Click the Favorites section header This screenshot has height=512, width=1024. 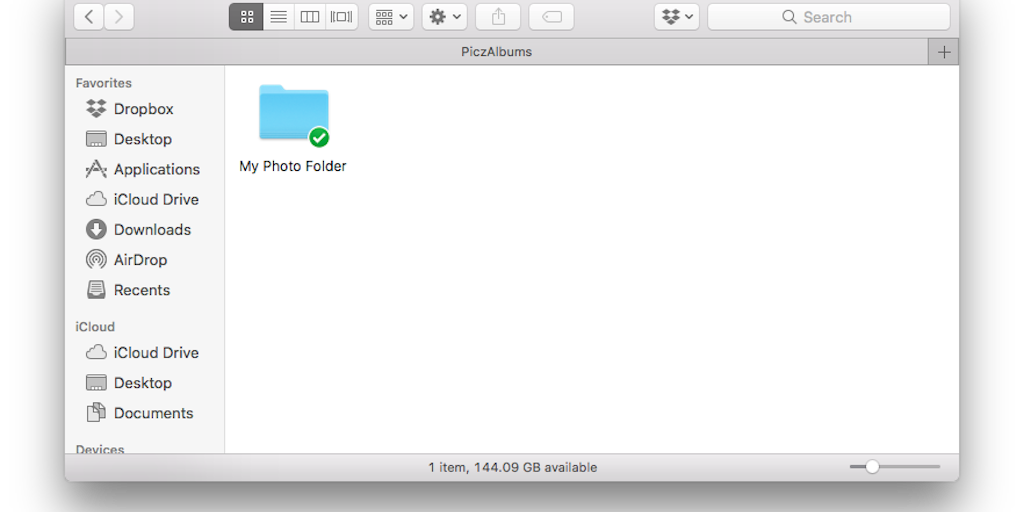click(x=103, y=83)
